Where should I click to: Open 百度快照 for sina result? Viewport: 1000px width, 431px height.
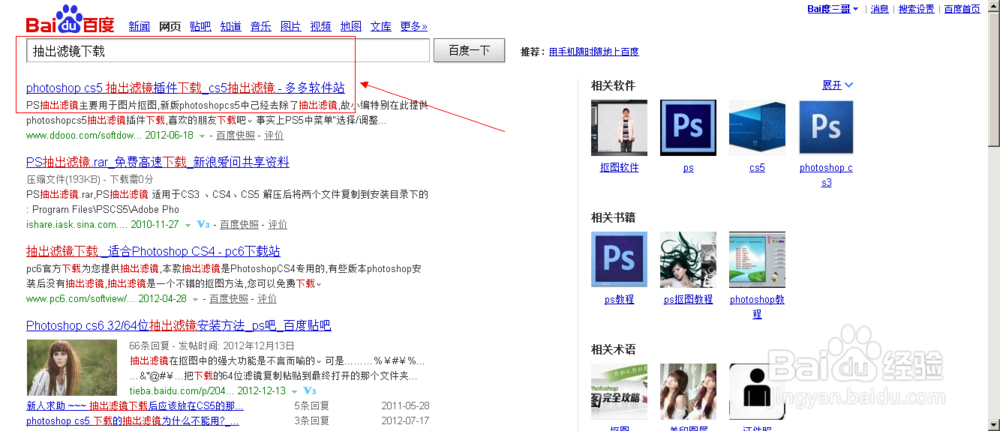239,225
